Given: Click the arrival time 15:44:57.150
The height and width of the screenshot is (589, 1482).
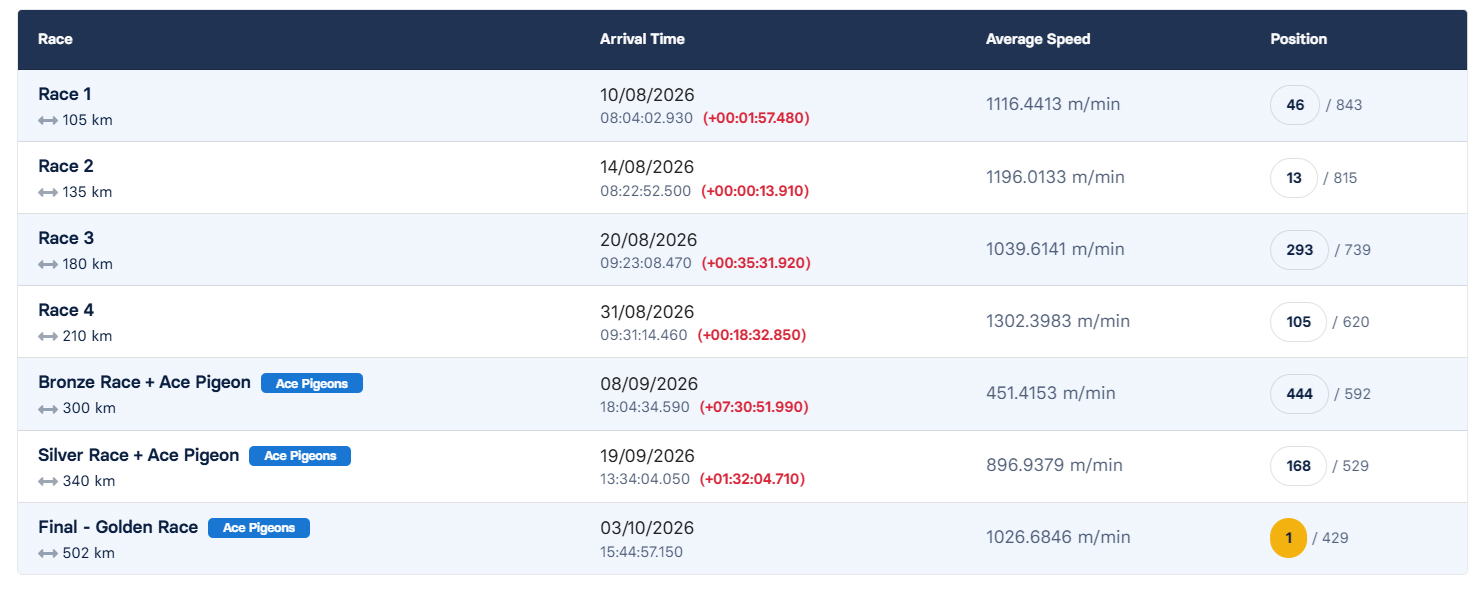Looking at the screenshot, I should (642, 552).
